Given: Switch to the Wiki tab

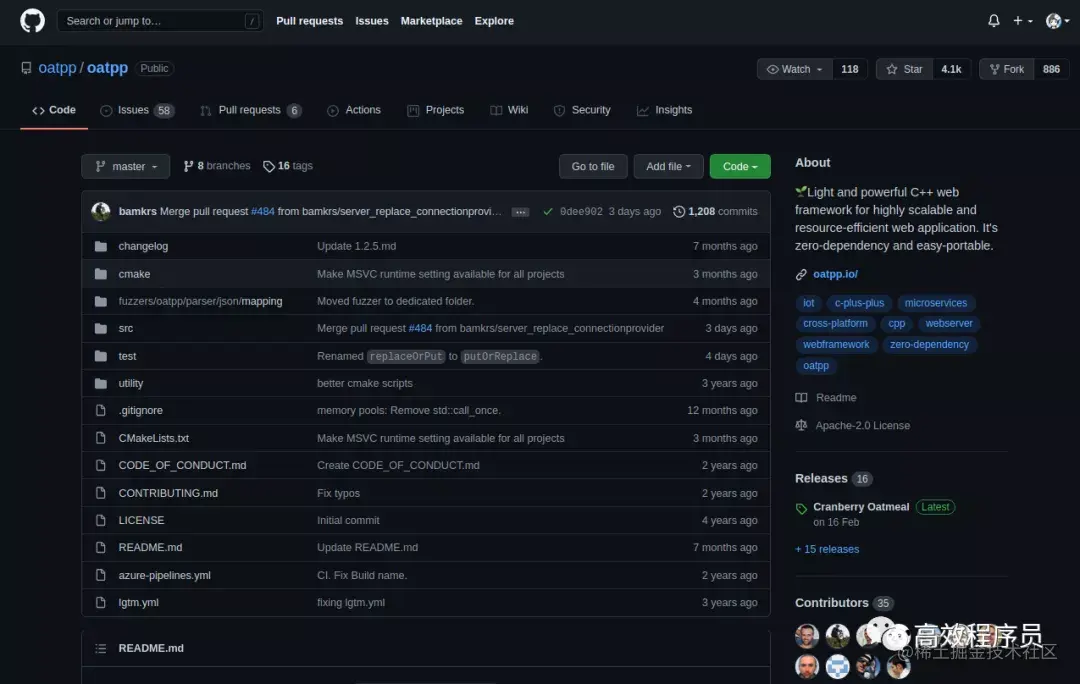Looking at the screenshot, I should click(509, 110).
